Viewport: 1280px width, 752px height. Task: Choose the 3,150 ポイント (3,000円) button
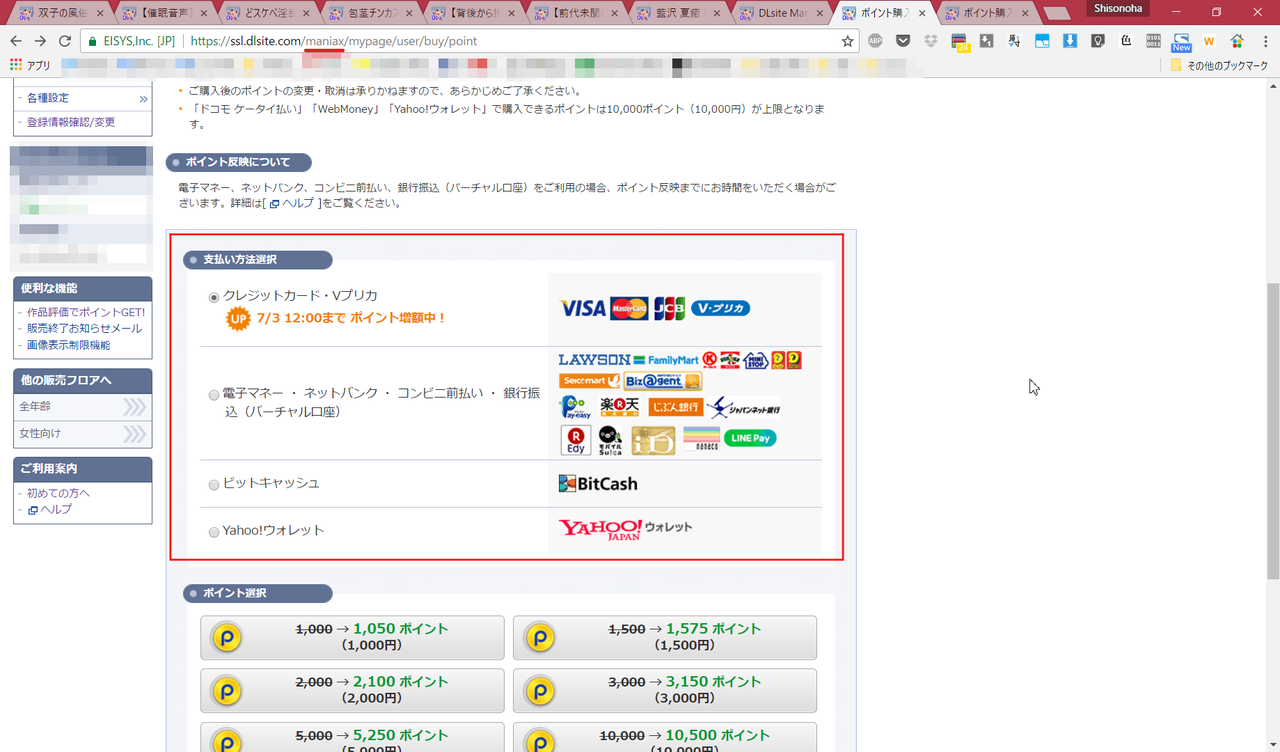coord(665,690)
